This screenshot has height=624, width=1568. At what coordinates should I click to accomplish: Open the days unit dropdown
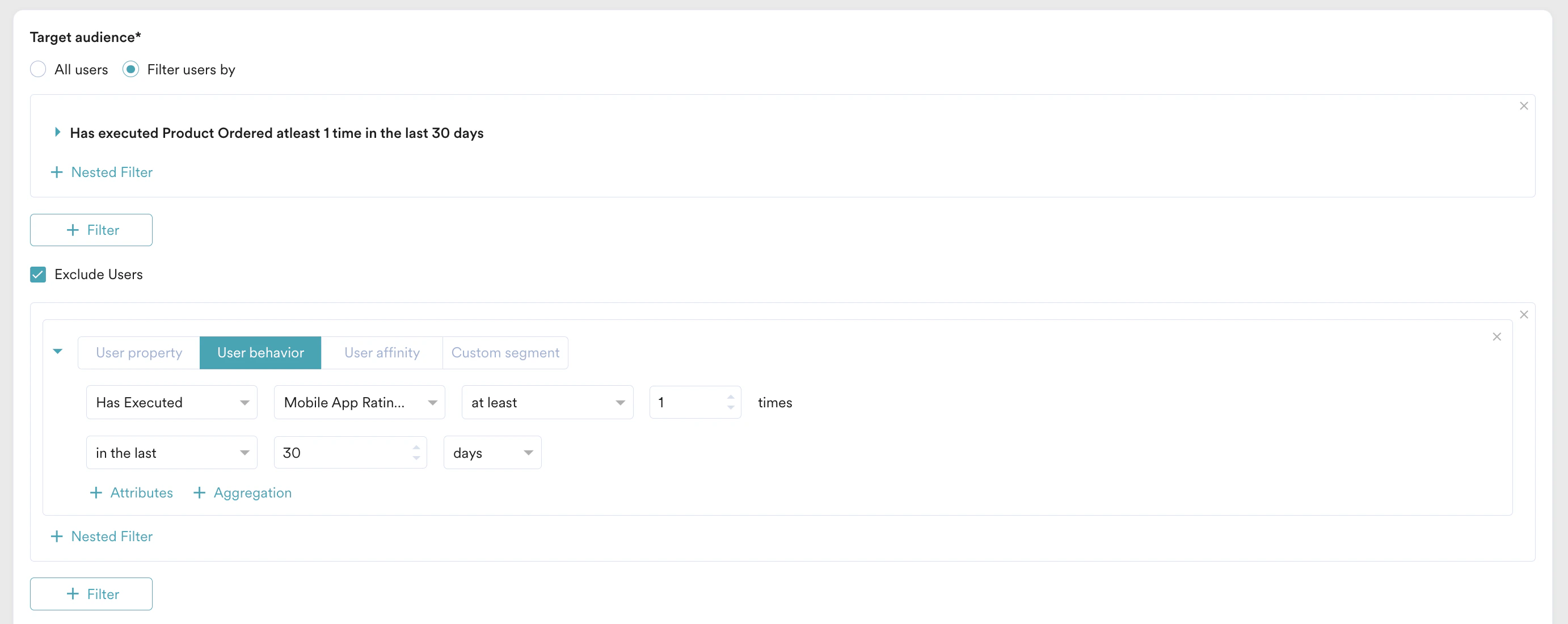click(x=492, y=452)
